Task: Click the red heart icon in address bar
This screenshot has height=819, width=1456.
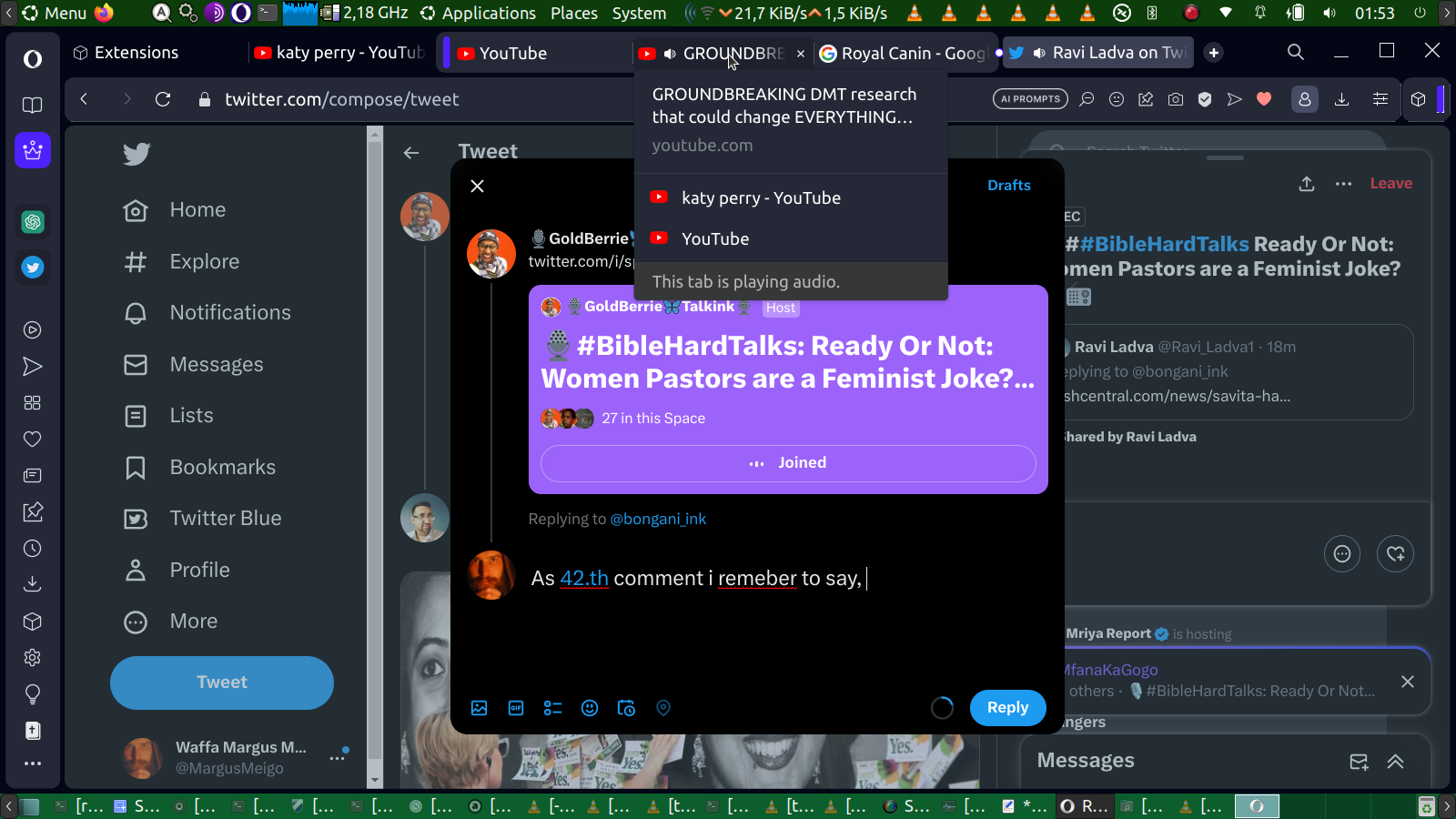Action: coord(1264,99)
